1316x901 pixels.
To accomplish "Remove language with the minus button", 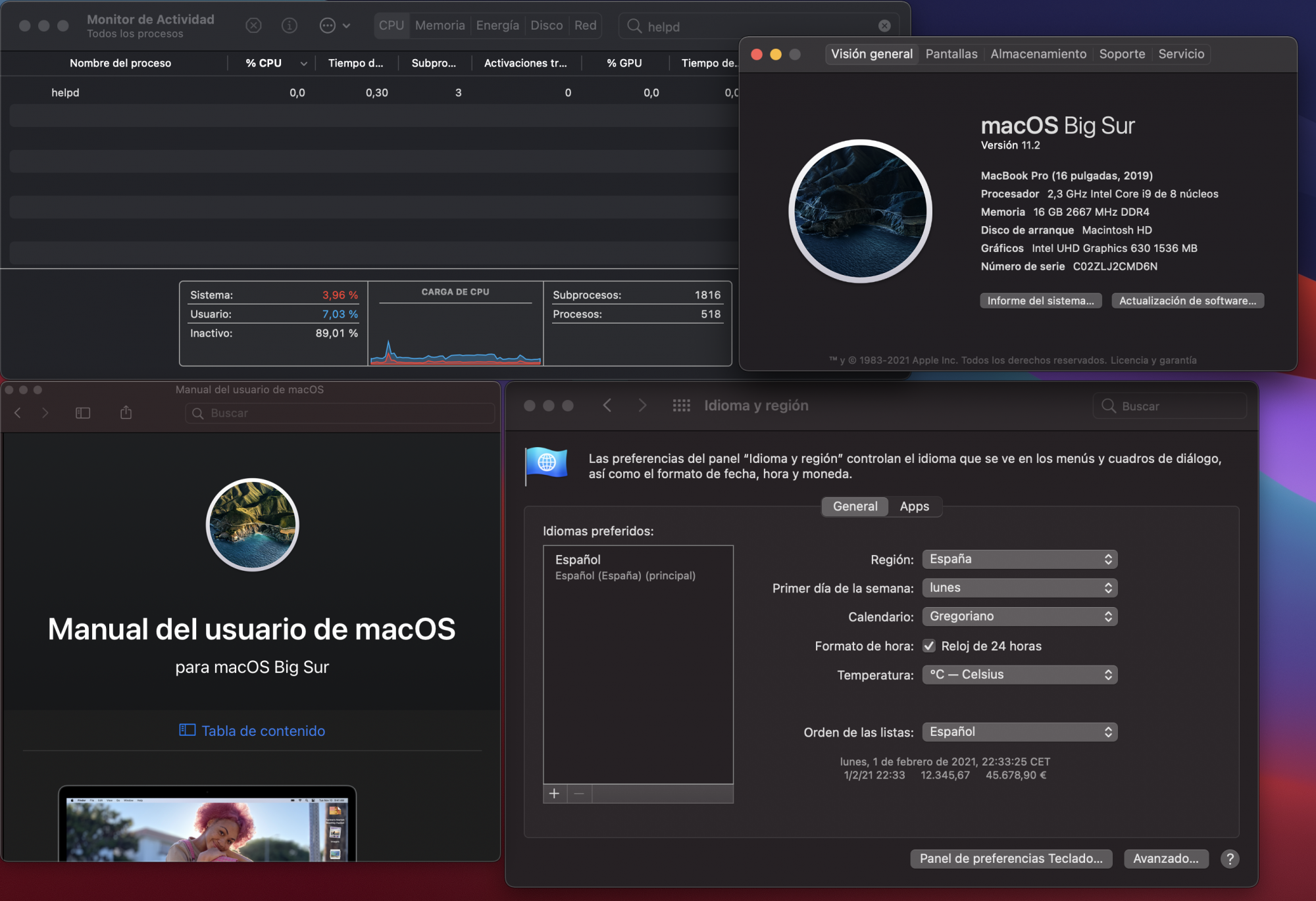I will [579, 794].
